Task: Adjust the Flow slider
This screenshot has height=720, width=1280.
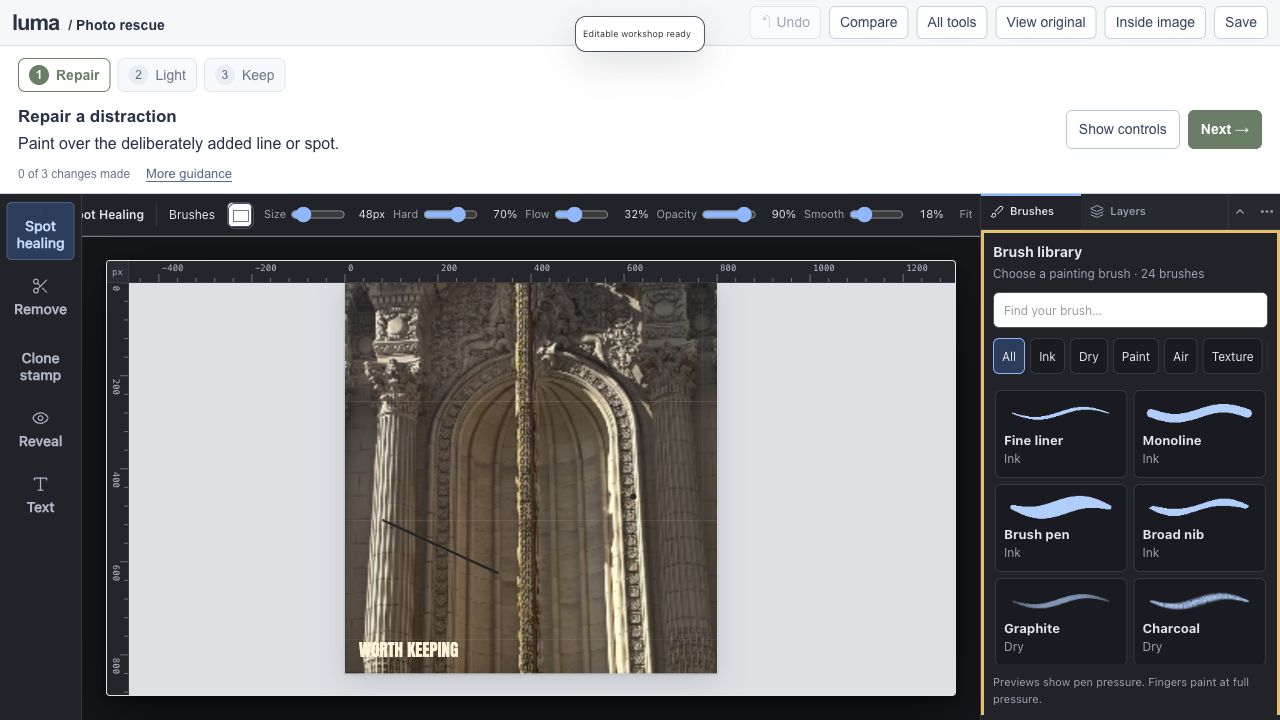Action: [582, 214]
